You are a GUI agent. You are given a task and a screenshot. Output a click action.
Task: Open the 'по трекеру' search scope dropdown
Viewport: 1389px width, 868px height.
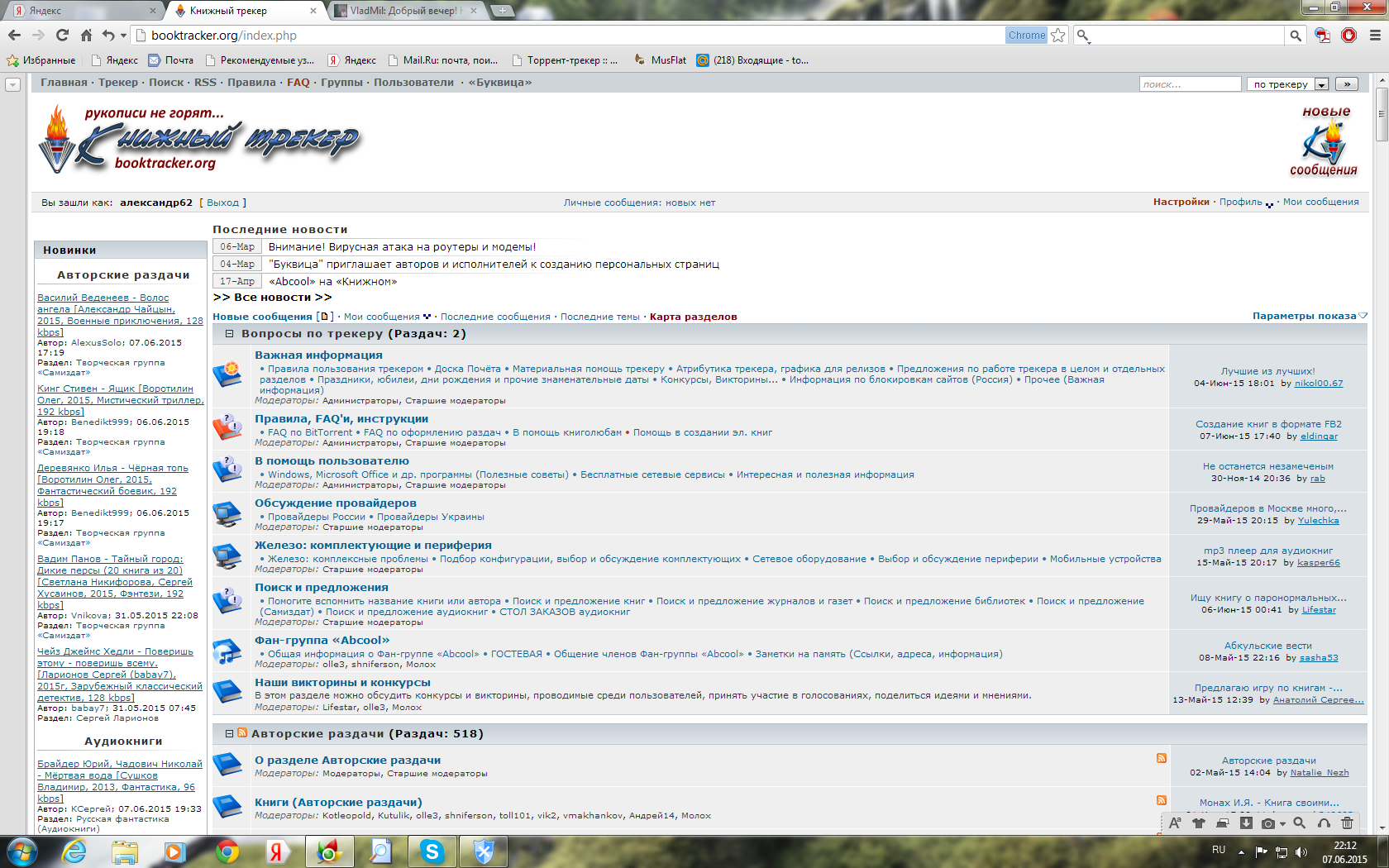coord(1321,84)
